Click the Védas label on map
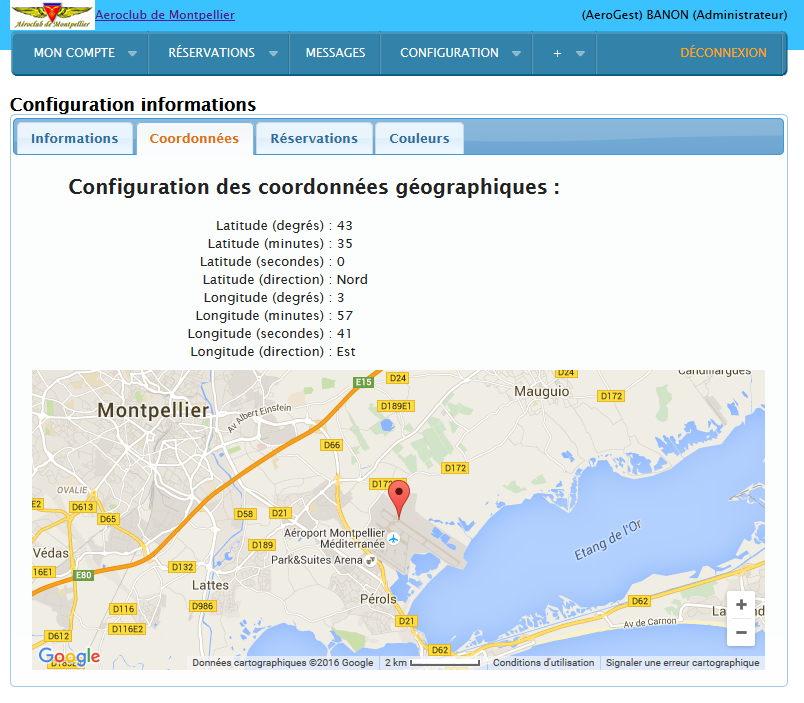Image resolution: width=804 pixels, height=703 pixels. pyautogui.click(x=51, y=553)
